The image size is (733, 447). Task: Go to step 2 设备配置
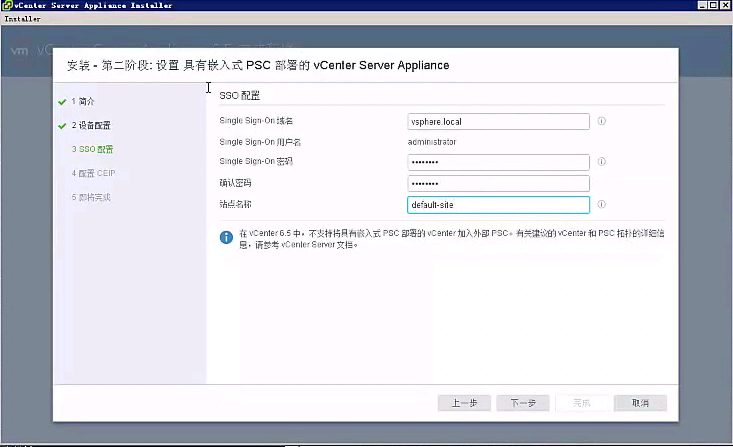tap(91, 125)
